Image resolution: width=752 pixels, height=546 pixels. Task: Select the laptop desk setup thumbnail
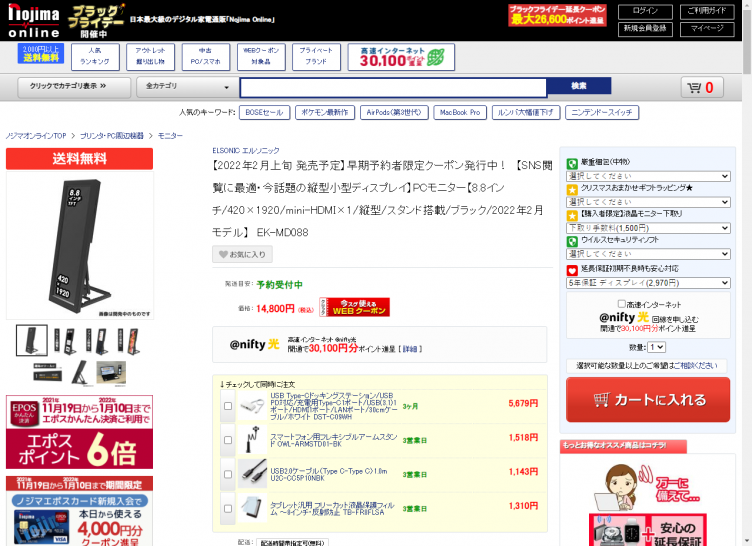tap(111, 373)
